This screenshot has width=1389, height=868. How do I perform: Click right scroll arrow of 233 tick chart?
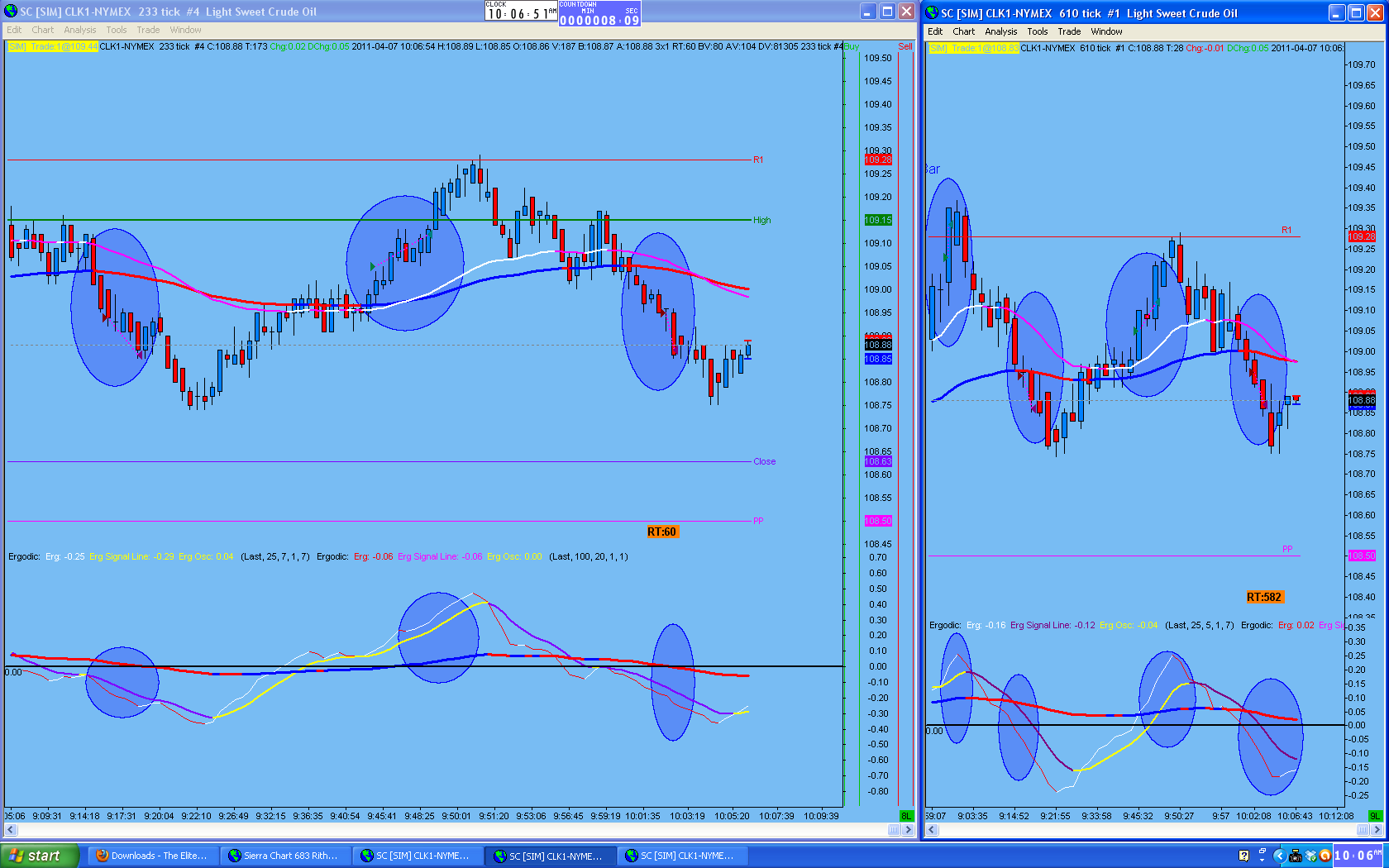click(909, 830)
